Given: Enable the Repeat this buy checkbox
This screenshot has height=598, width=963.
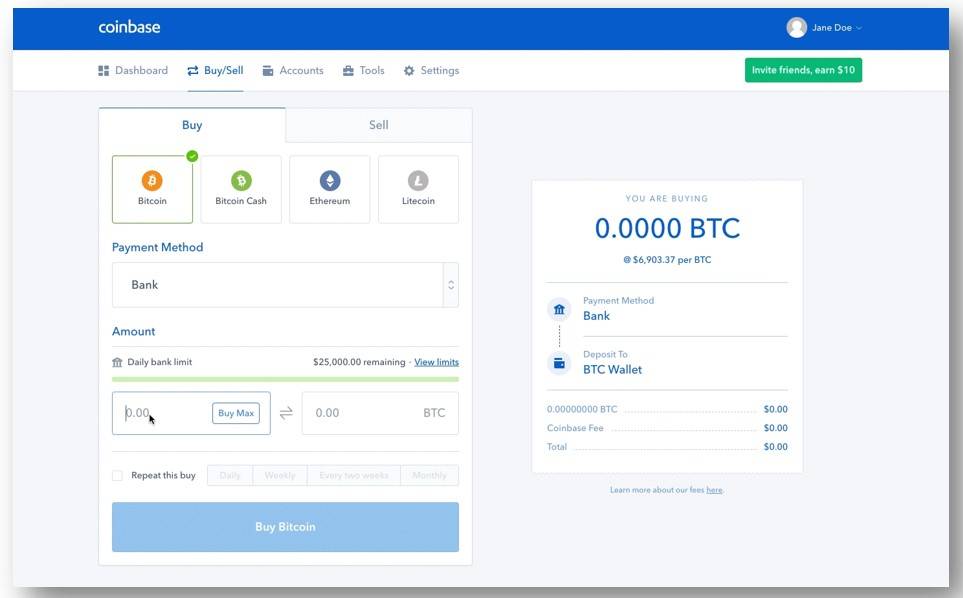Looking at the screenshot, I should pos(117,475).
